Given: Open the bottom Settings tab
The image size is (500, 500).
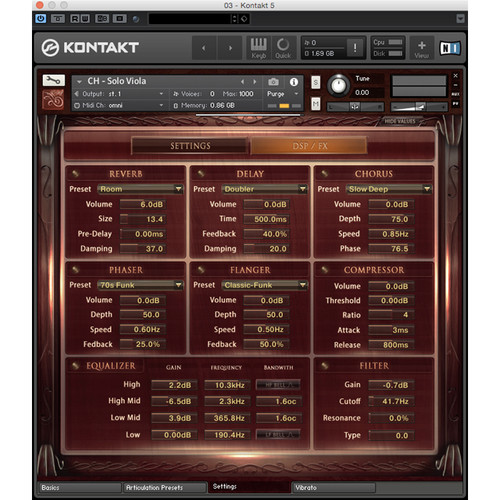Looking at the screenshot, I should click(249, 487).
